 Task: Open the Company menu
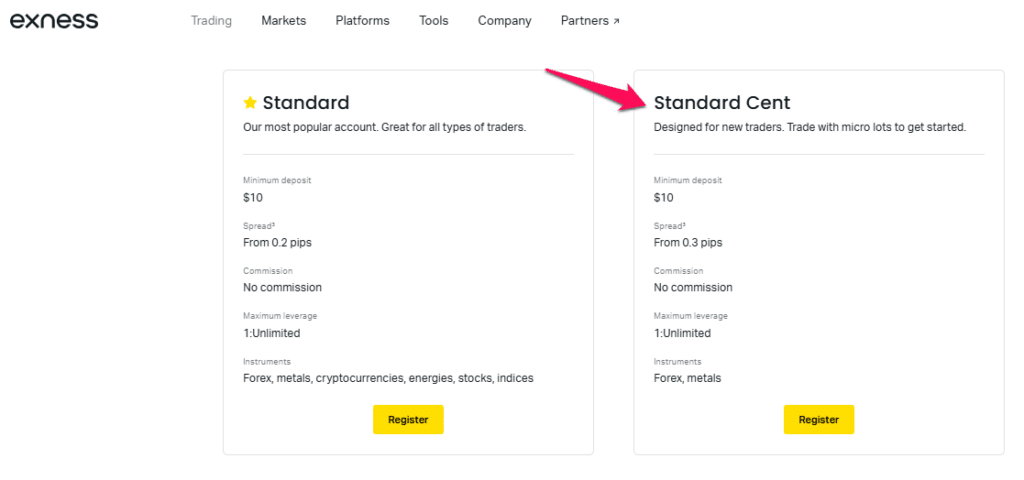coord(505,21)
